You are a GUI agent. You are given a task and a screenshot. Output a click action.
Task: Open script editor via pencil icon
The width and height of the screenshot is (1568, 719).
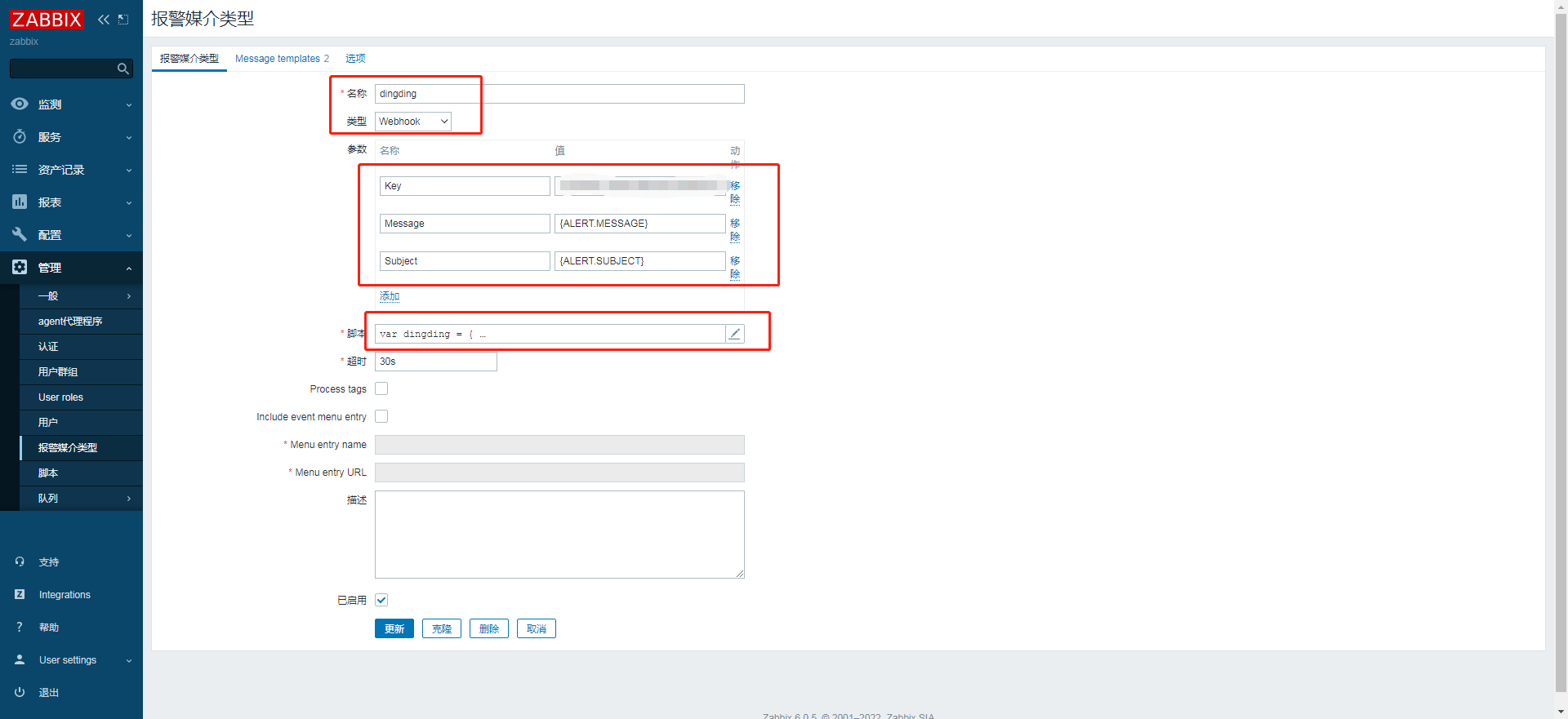click(735, 334)
